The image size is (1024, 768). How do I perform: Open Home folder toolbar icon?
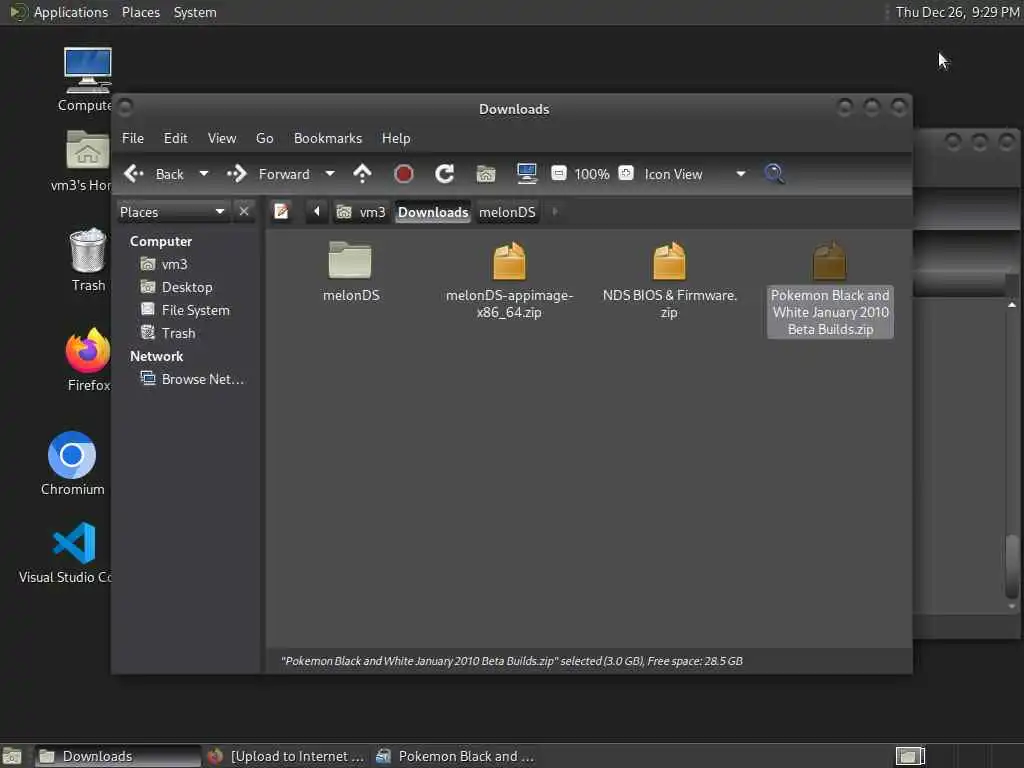(486, 174)
